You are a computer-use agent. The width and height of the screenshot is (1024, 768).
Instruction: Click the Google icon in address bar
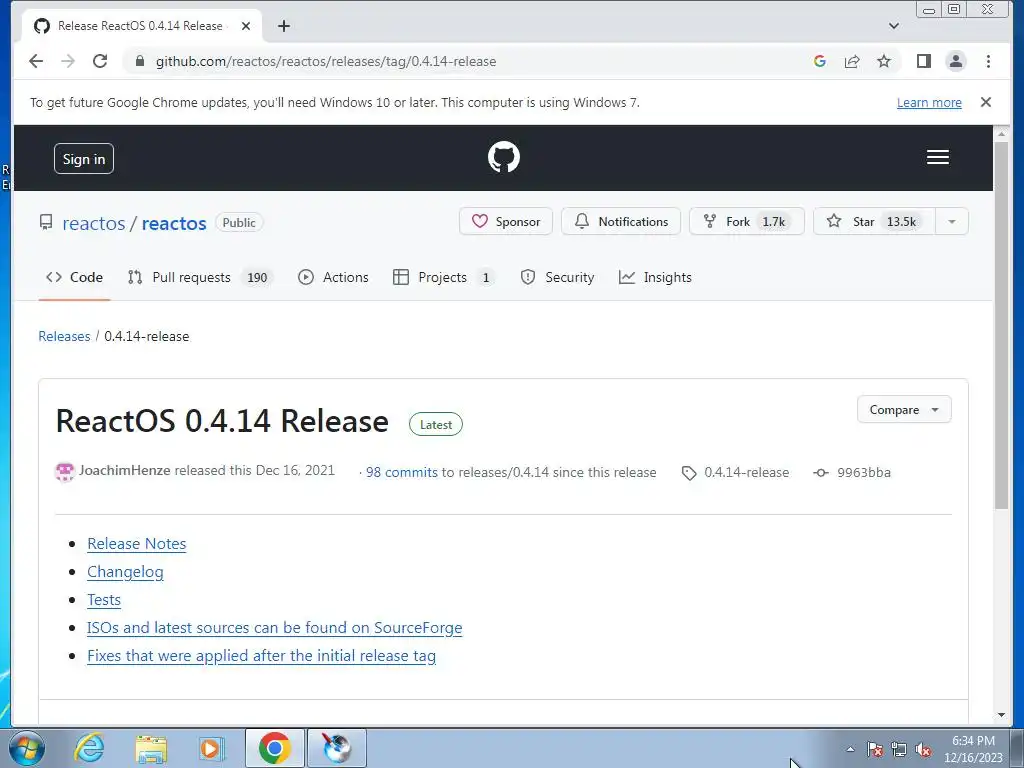[x=820, y=61]
